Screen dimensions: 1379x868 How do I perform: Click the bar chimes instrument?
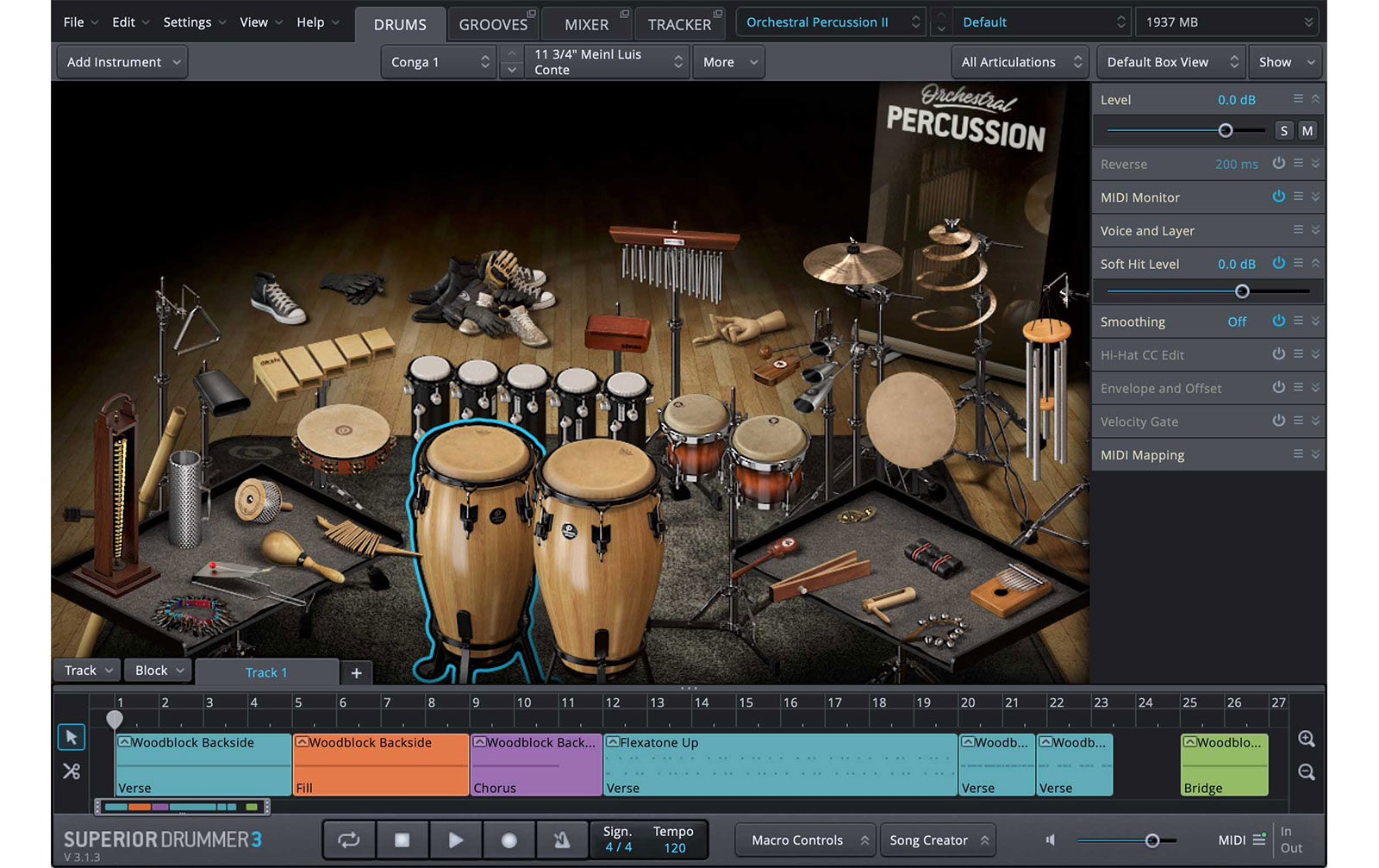click(672, 263)
